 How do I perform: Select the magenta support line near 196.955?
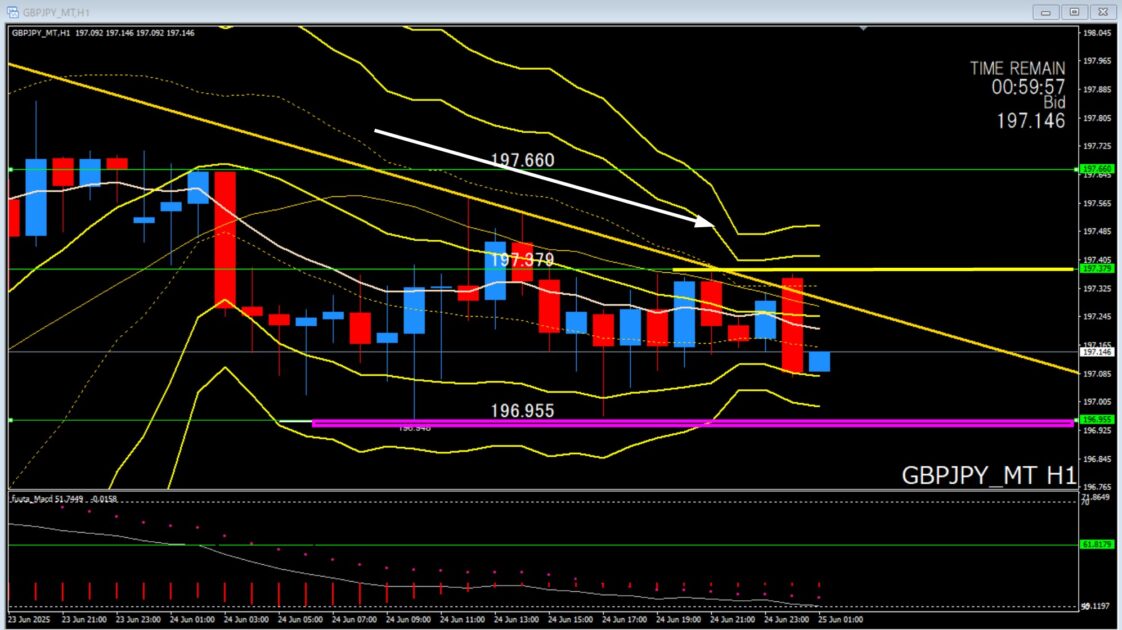600,423
